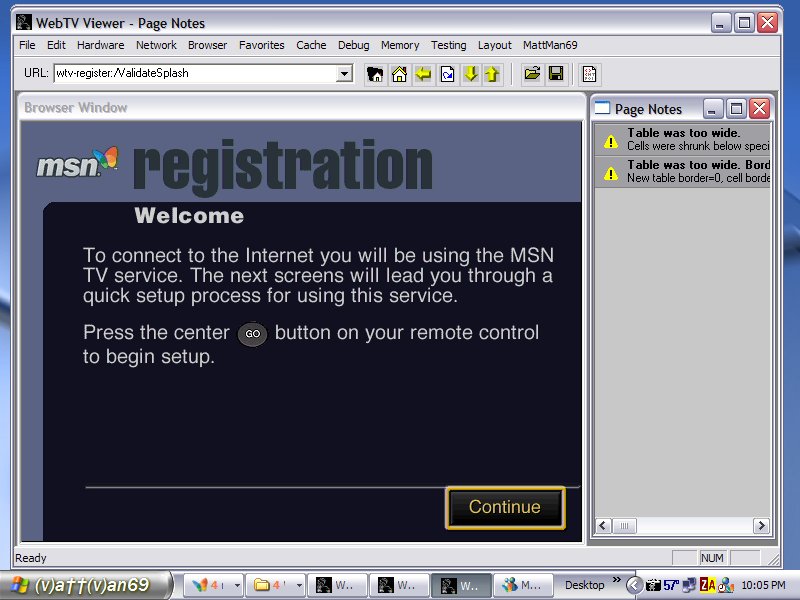
Task: Expand the URL history dropdown arrow
Action: coord(344,73)
